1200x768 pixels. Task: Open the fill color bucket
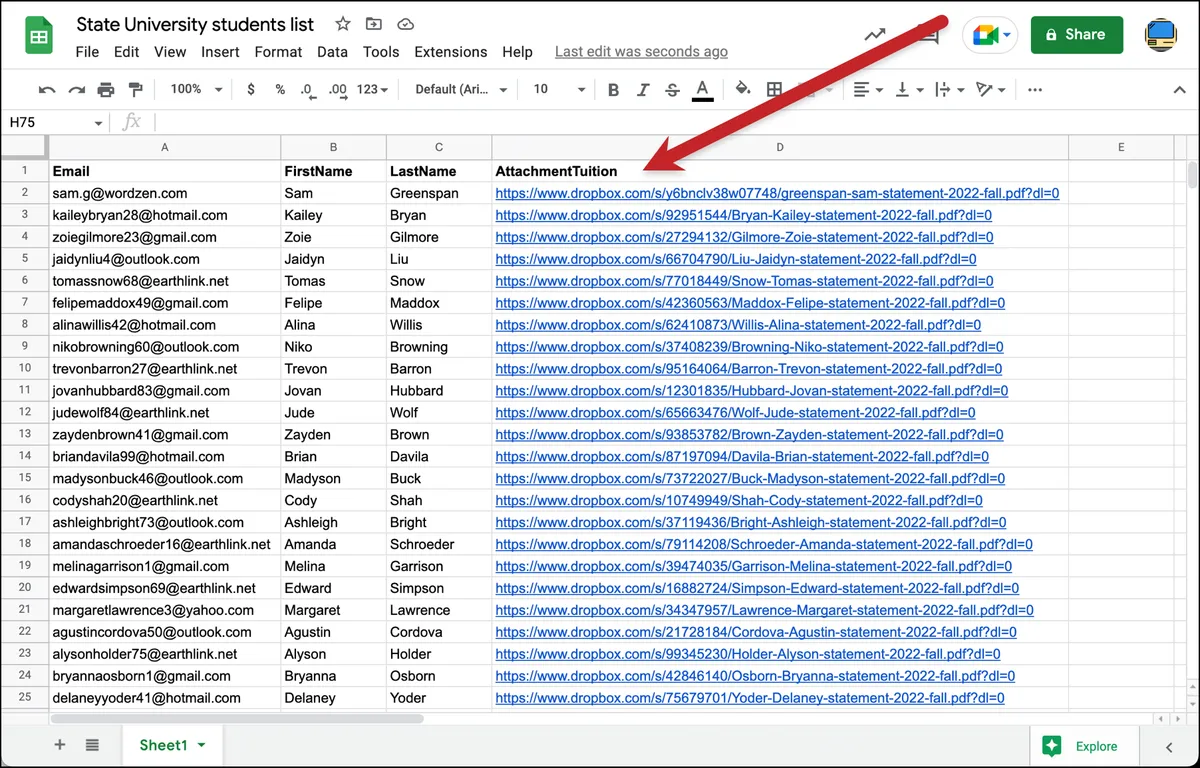coord(743,89)
